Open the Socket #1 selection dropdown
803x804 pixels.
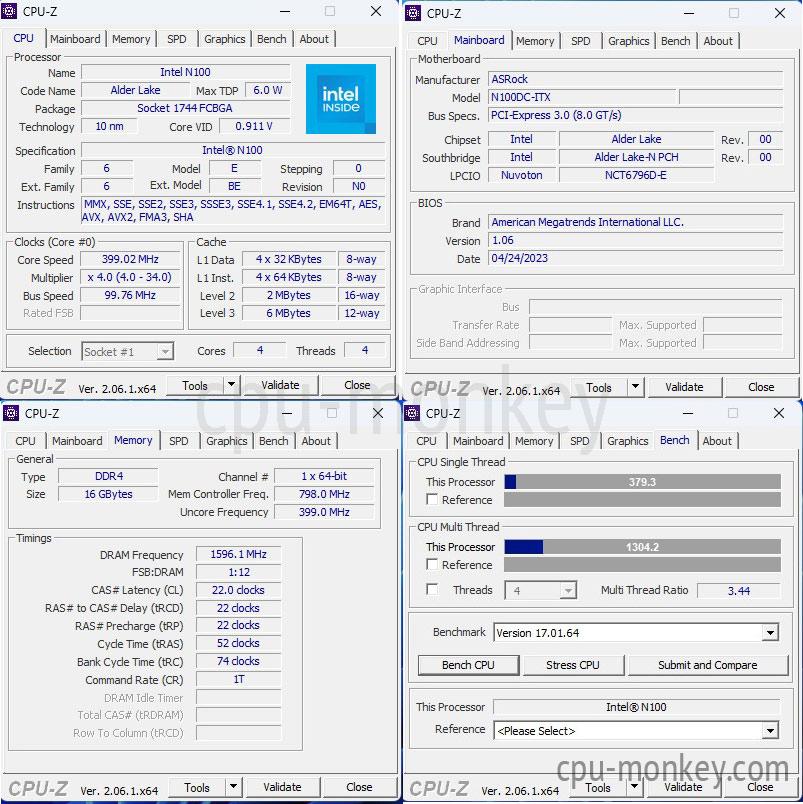165,352
